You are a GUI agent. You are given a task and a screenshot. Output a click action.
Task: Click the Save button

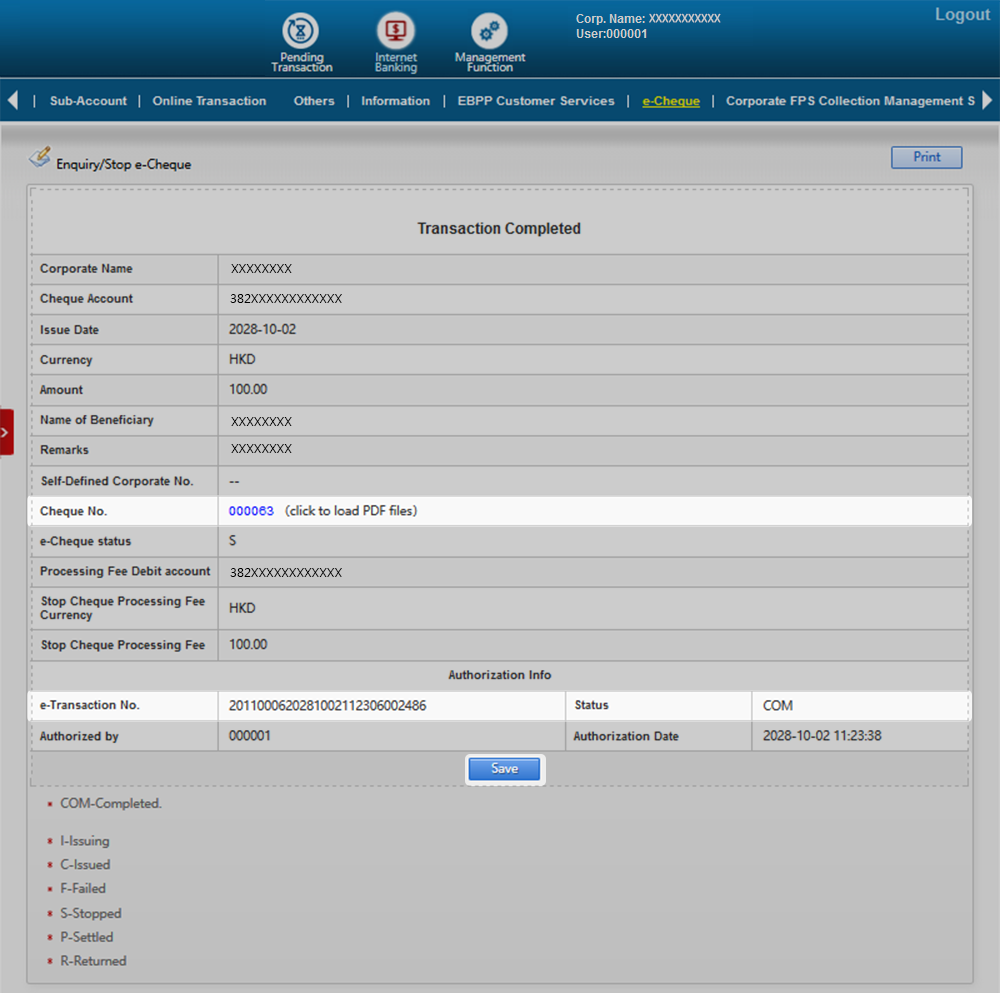pyautogui.click(x=504, y=769)
